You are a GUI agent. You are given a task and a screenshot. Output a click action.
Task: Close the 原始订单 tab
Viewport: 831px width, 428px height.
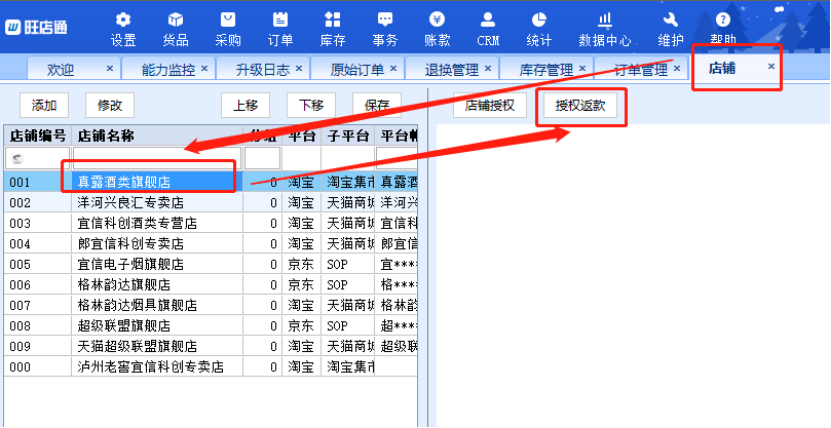pyautogui.click(x=393, y=68)
